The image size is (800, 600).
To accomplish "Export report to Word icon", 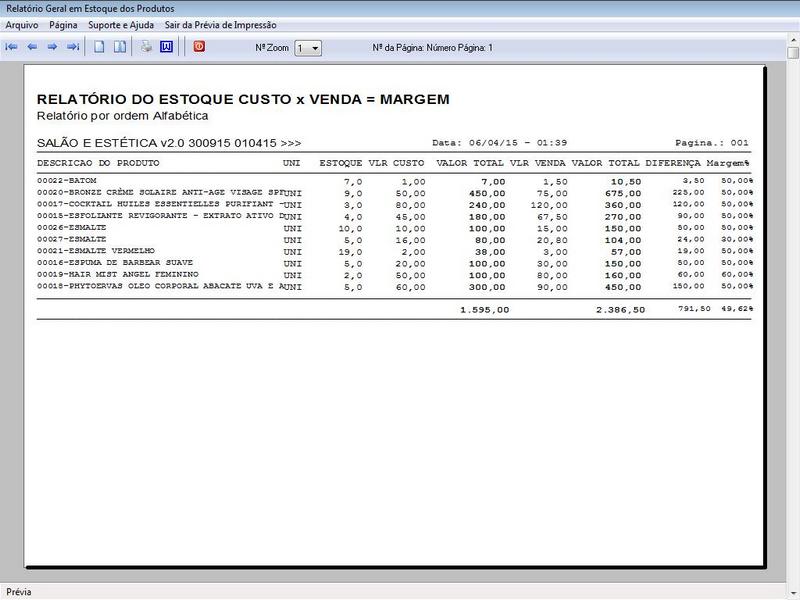I will (166, 47).
